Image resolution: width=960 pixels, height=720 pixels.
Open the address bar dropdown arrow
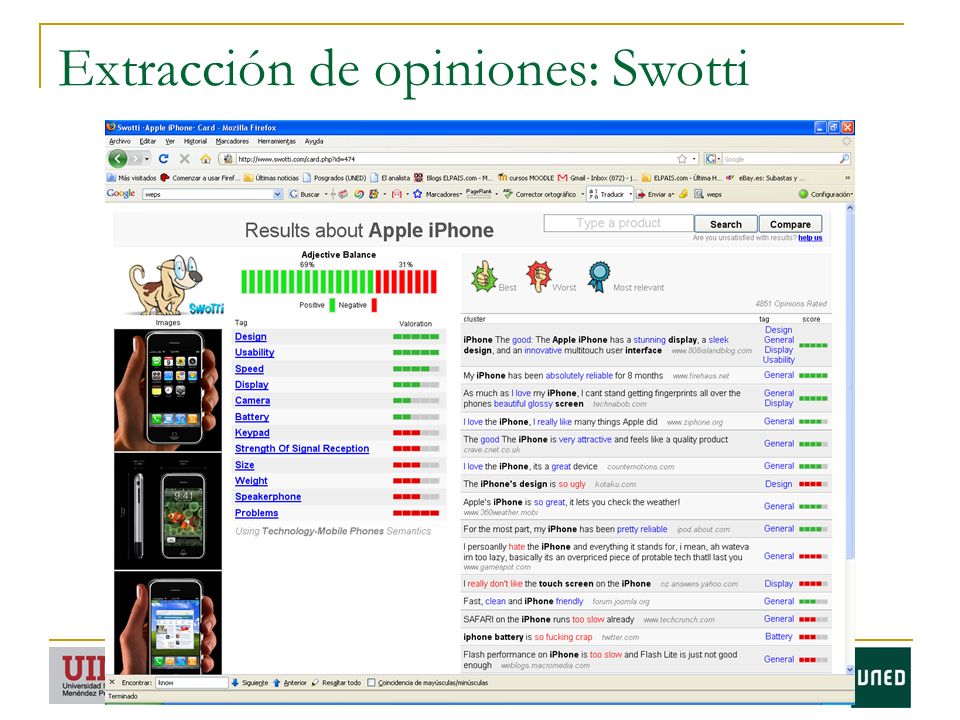(x=694, y=159)
